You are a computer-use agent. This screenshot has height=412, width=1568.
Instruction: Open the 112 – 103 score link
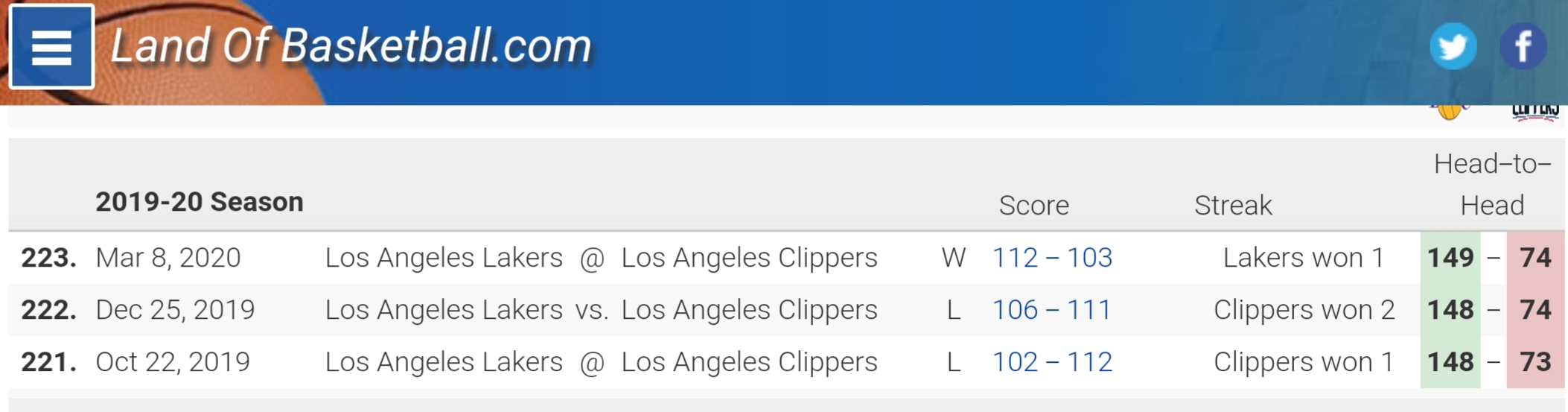1052,258
